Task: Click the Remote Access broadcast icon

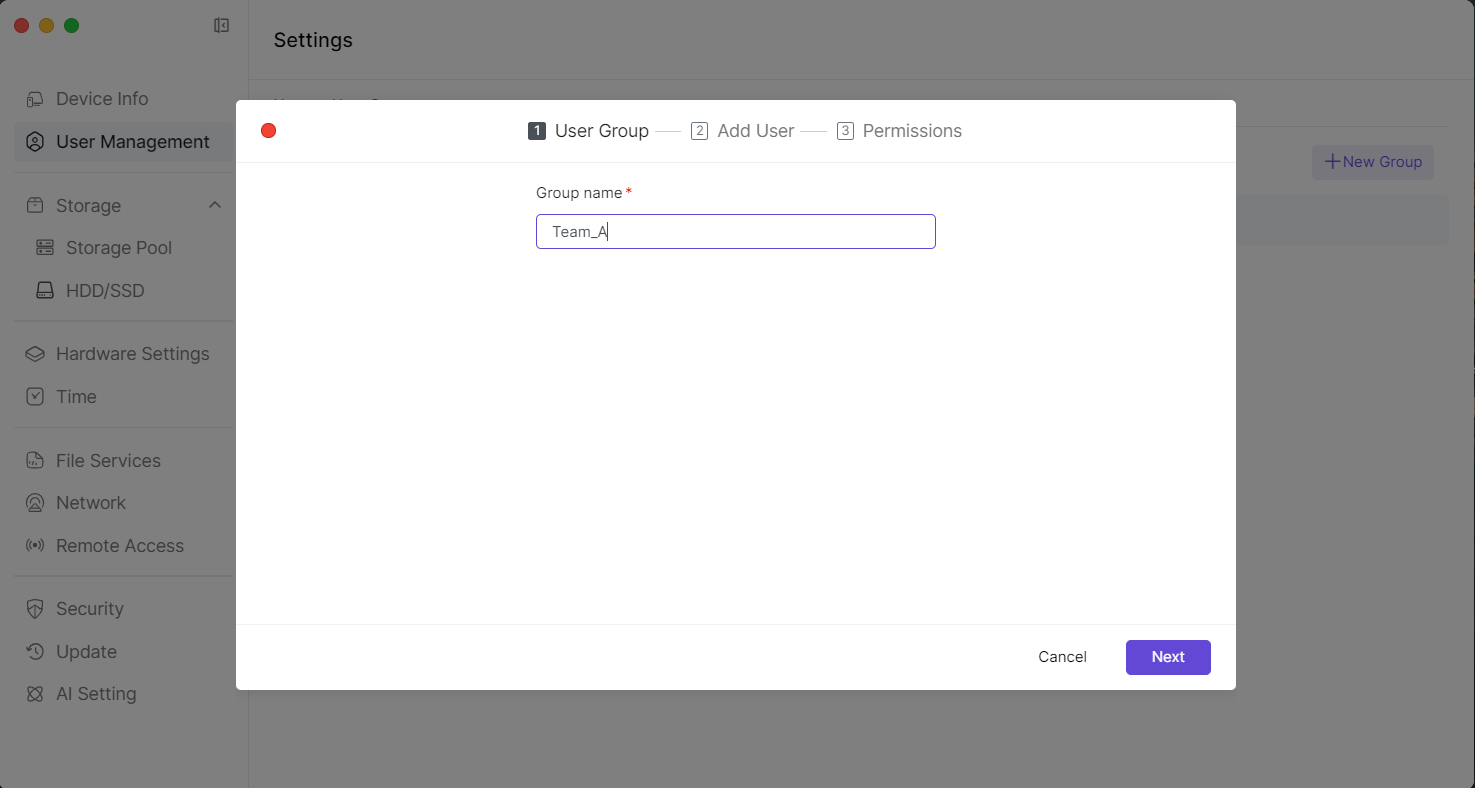Action: click(35, 546)
